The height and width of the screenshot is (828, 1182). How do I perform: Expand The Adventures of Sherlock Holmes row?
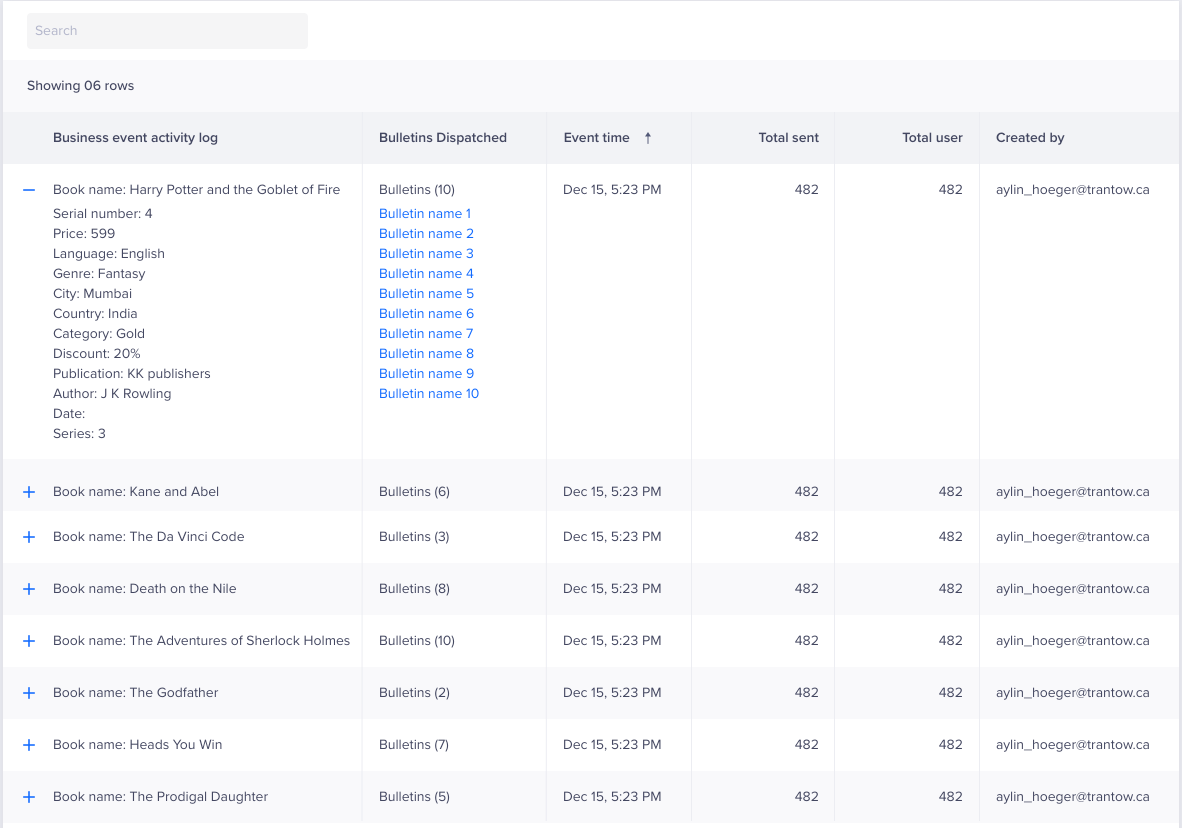(x=29, y=641)
